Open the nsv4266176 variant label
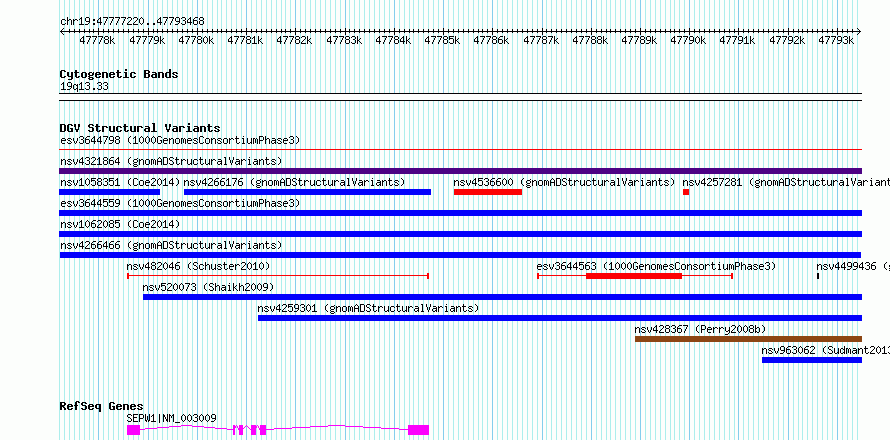 coord(294,182)
